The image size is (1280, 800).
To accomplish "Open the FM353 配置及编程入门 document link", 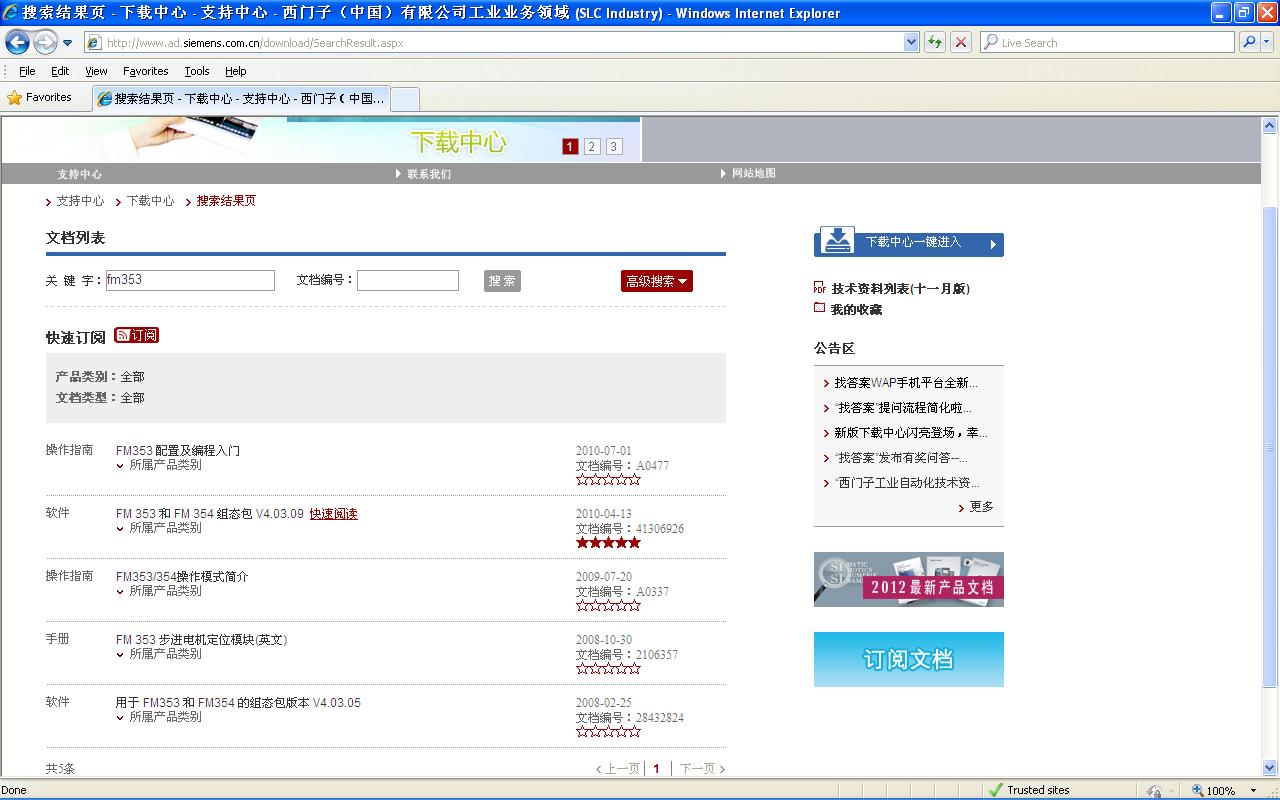I will point(178,451).
